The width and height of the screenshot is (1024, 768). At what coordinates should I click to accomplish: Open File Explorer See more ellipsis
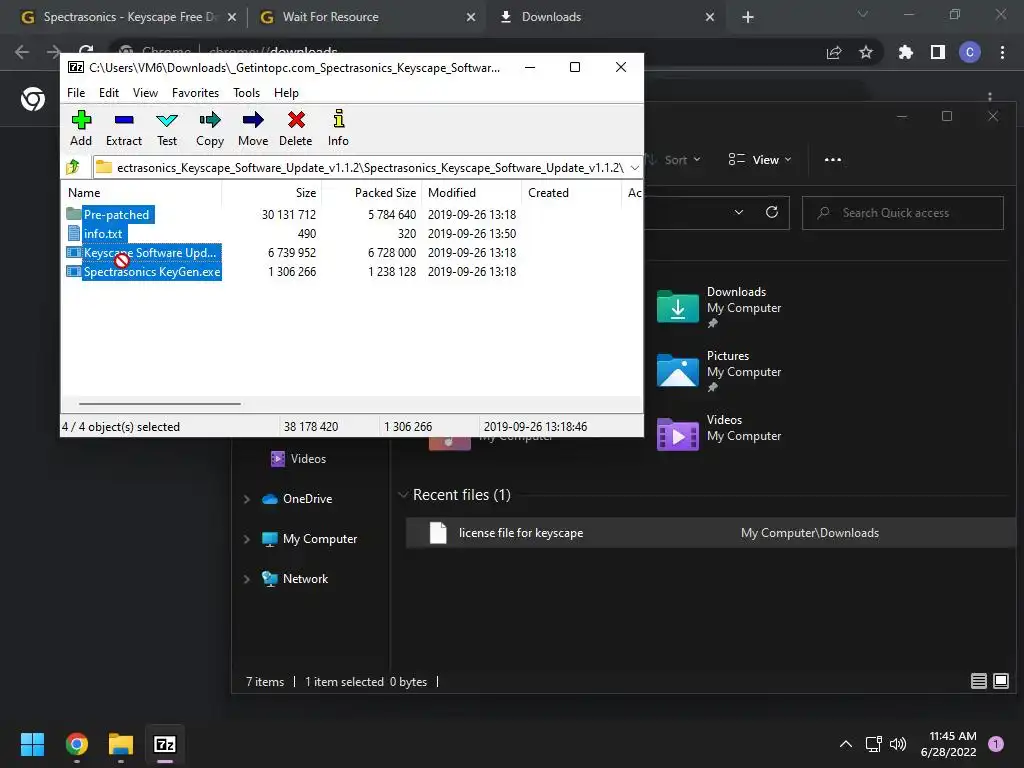click(833, 160)
